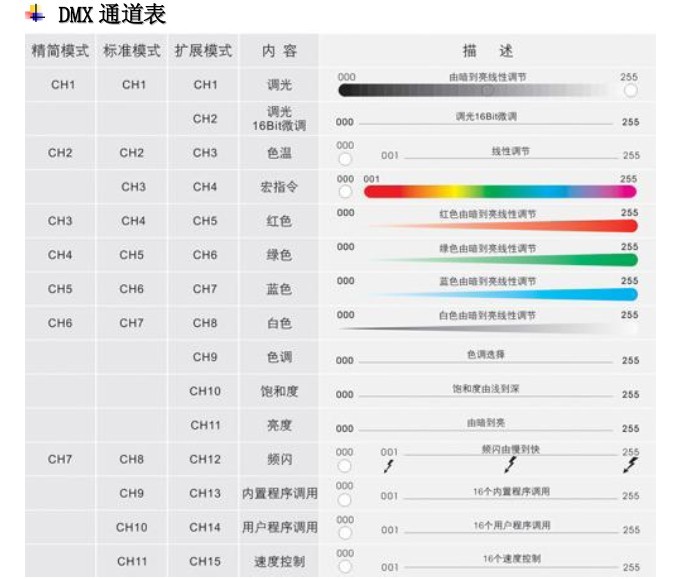Click the white channel gray gradient wedge
Screen dimensions: 676x579
(487, 329)
